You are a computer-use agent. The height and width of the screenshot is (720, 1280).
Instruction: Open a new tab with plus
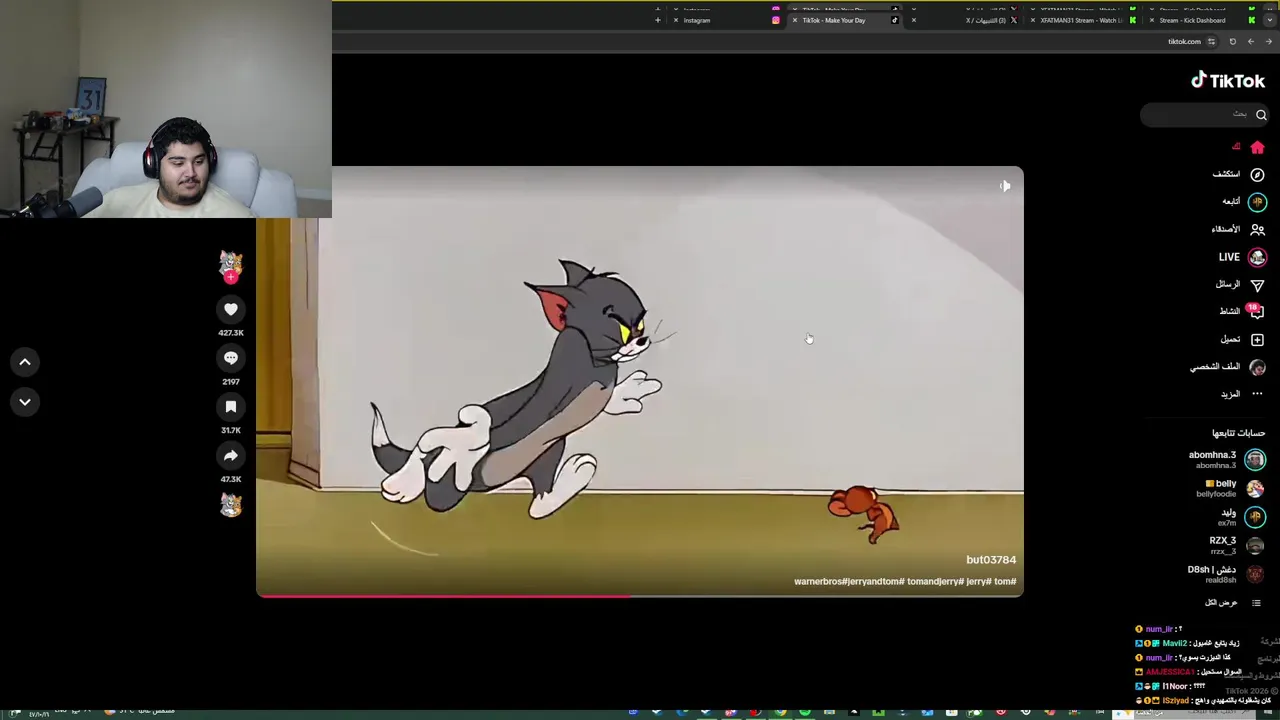point(657,20)
